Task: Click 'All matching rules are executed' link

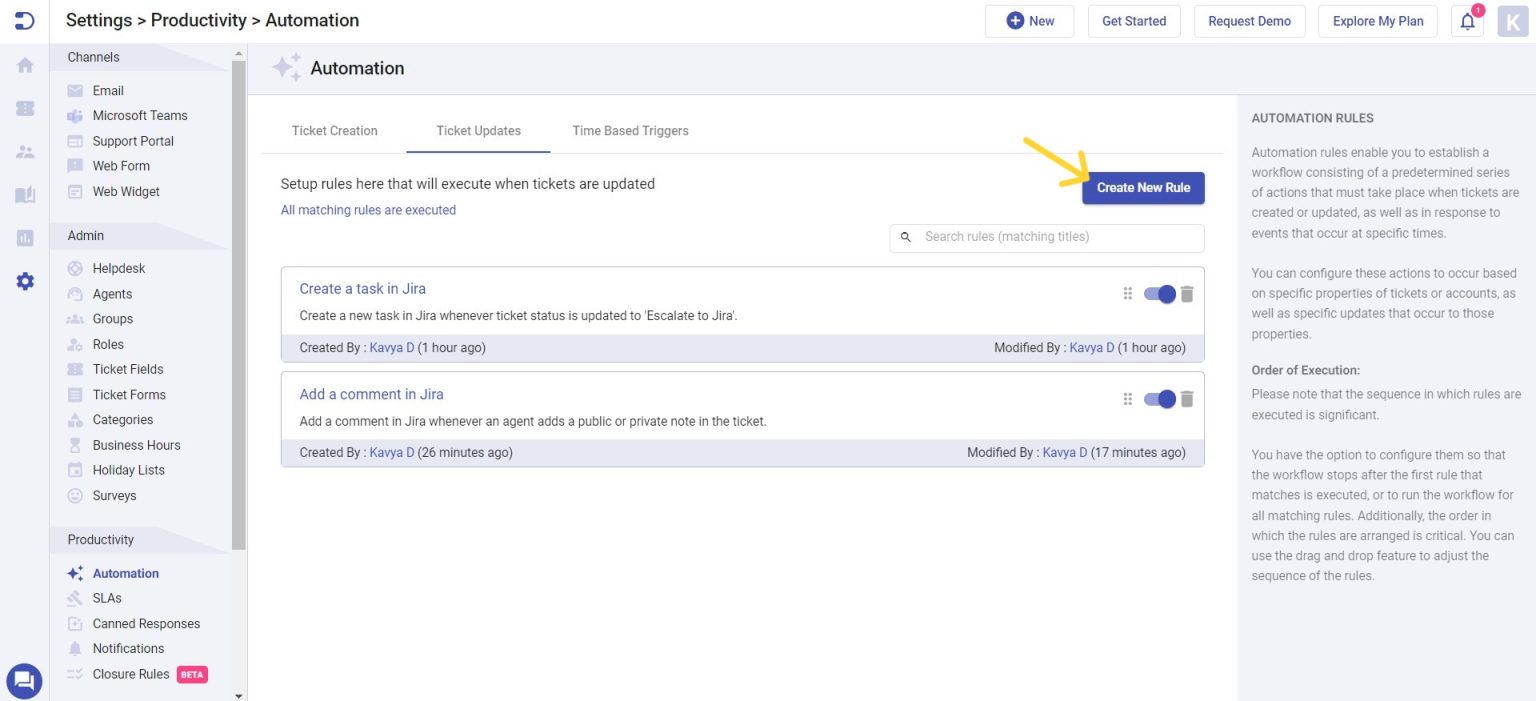Action: (367, 210)
